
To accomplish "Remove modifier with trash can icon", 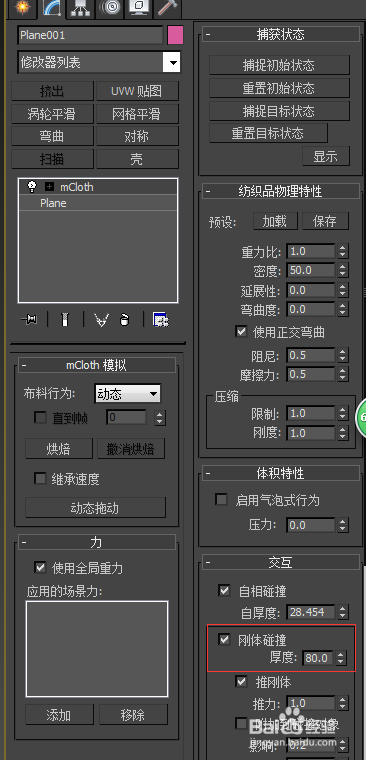I will [125, 320].
